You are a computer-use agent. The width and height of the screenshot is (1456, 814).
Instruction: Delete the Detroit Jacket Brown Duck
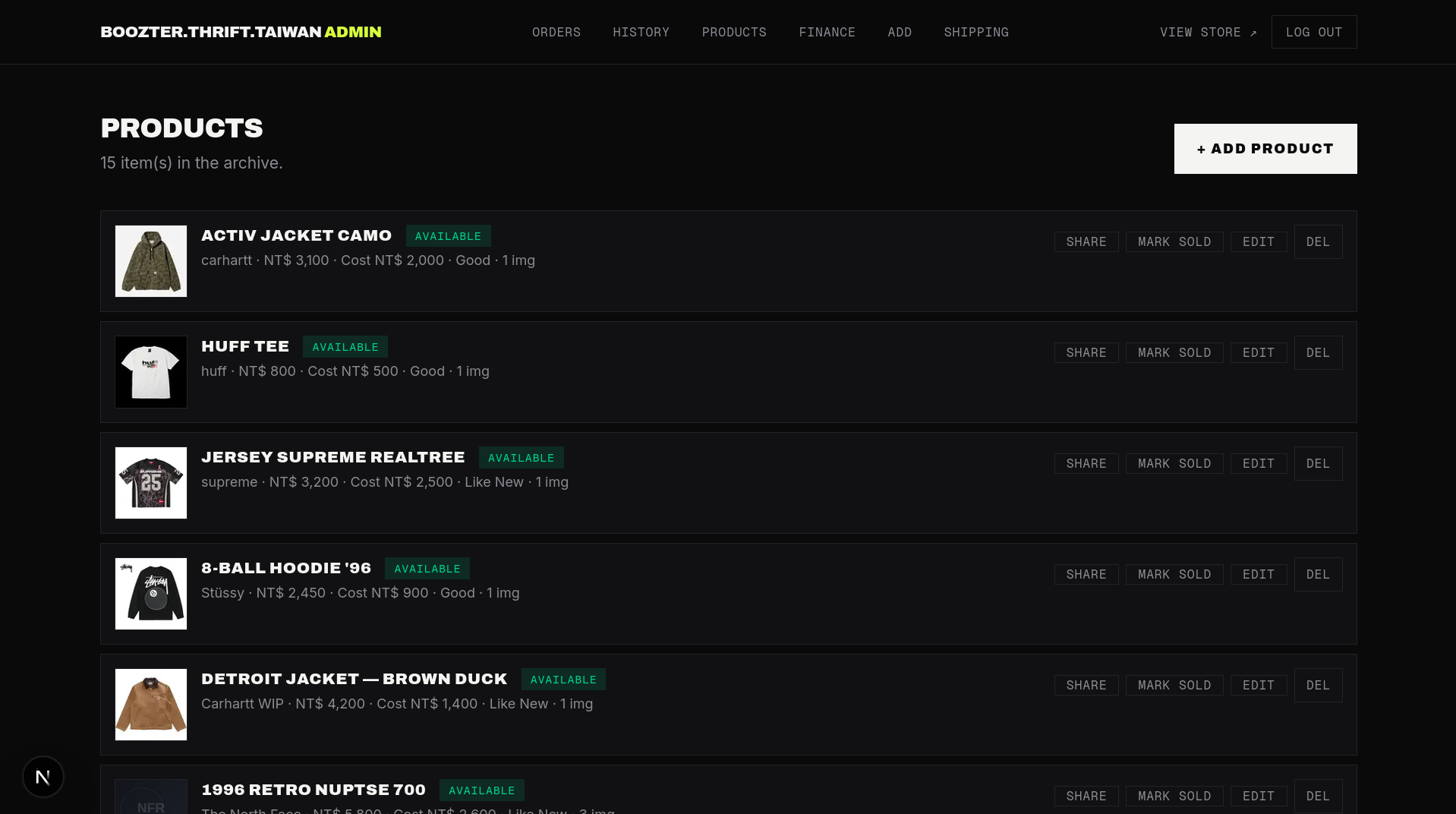[1318, 685]
